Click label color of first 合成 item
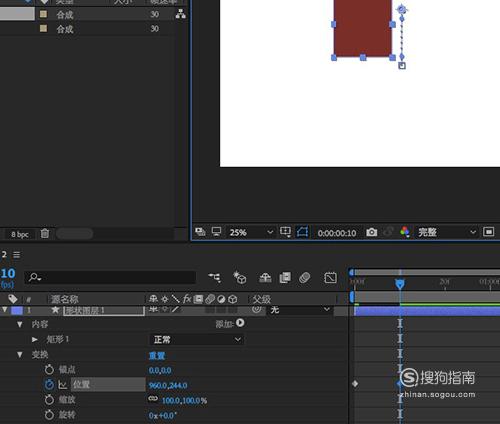This screenshot has width=500, height=424. tap(43, 14)
